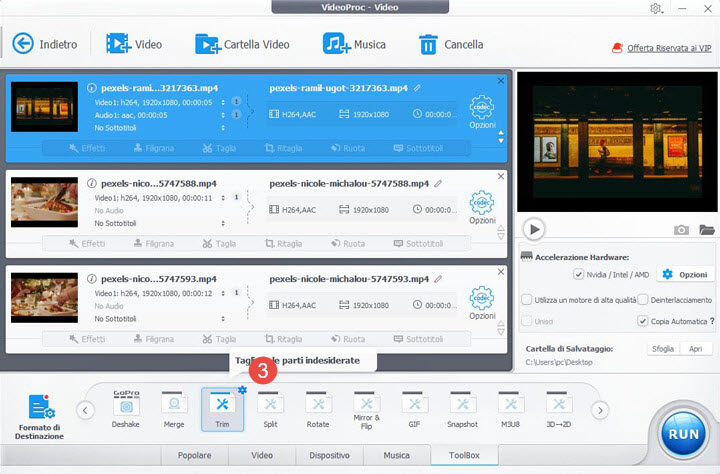Viewport: 720px width, 474px height.
Task: Enable the Deinterlacciamento checkbox
Action: tap(643, 299)
